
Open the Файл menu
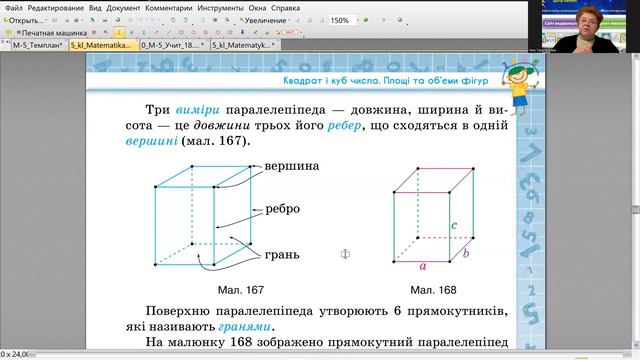click(x=14, y=8)
